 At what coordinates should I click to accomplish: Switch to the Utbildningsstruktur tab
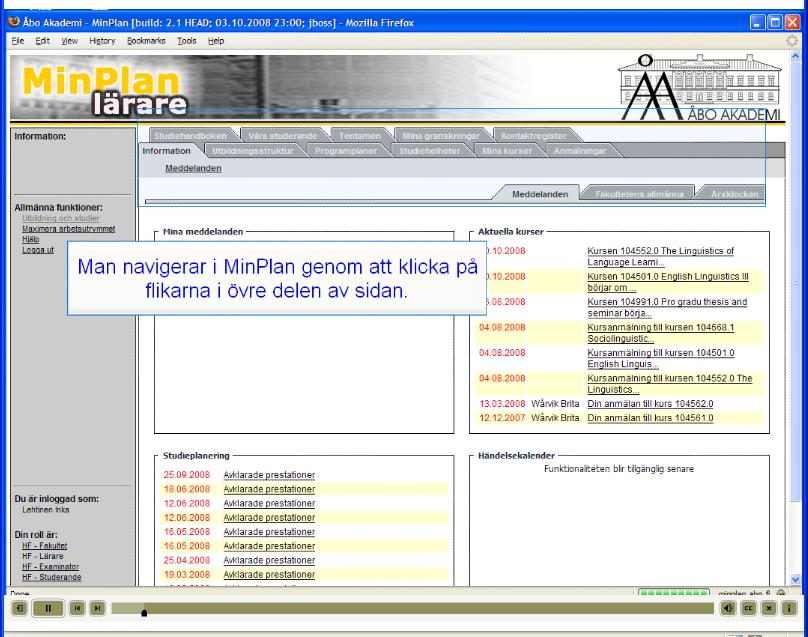pos(252,150)
